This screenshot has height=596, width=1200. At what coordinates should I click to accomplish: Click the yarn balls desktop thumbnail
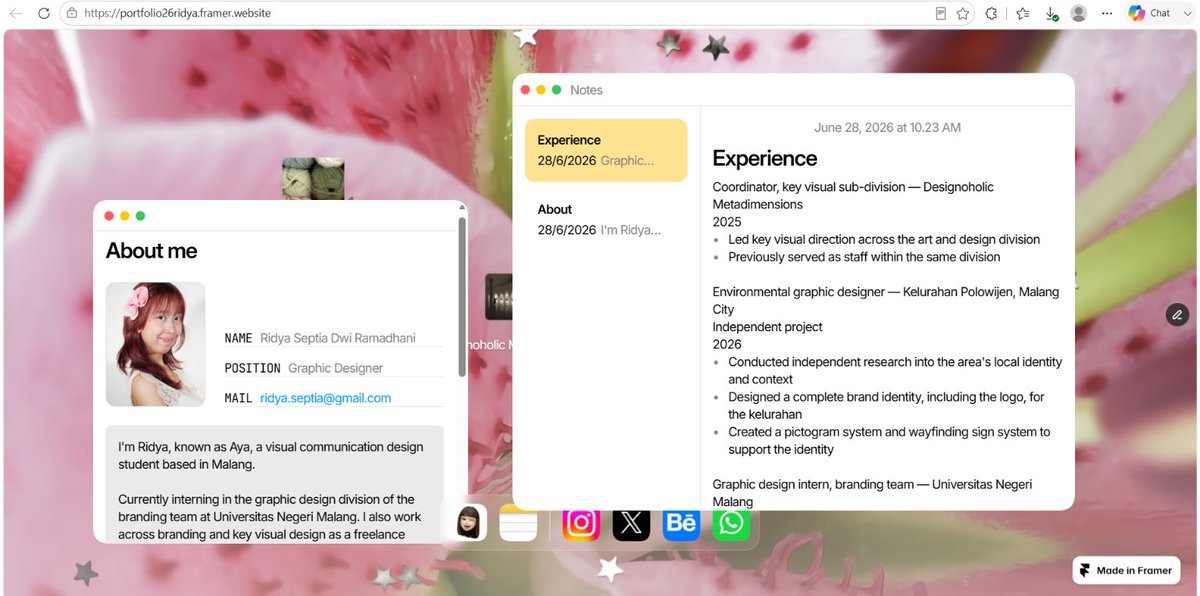click(x=313, y=178)
